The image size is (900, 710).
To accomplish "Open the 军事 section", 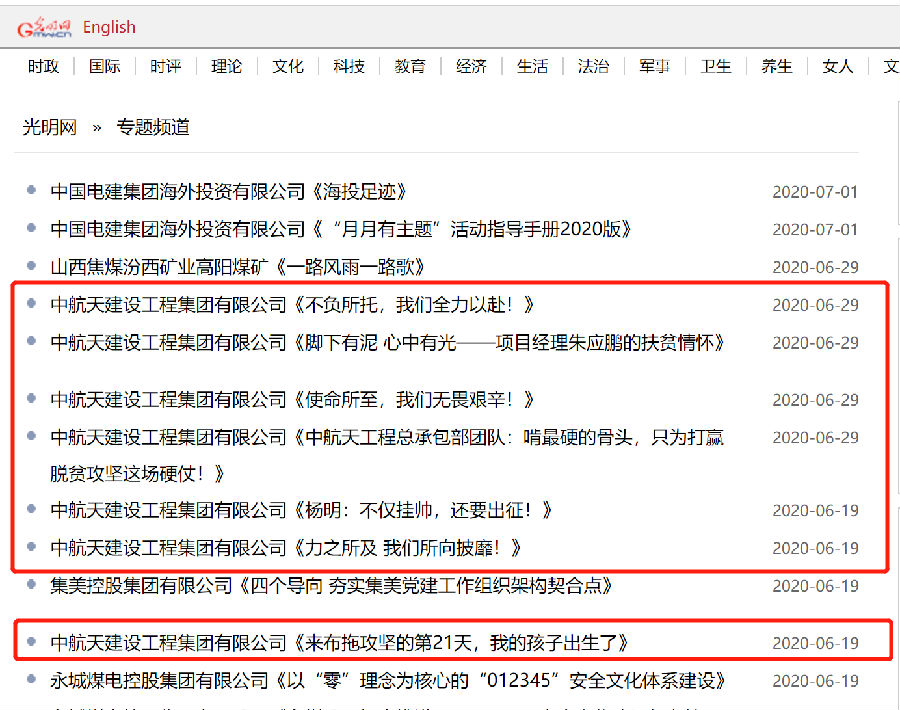I will coord(654,66).
